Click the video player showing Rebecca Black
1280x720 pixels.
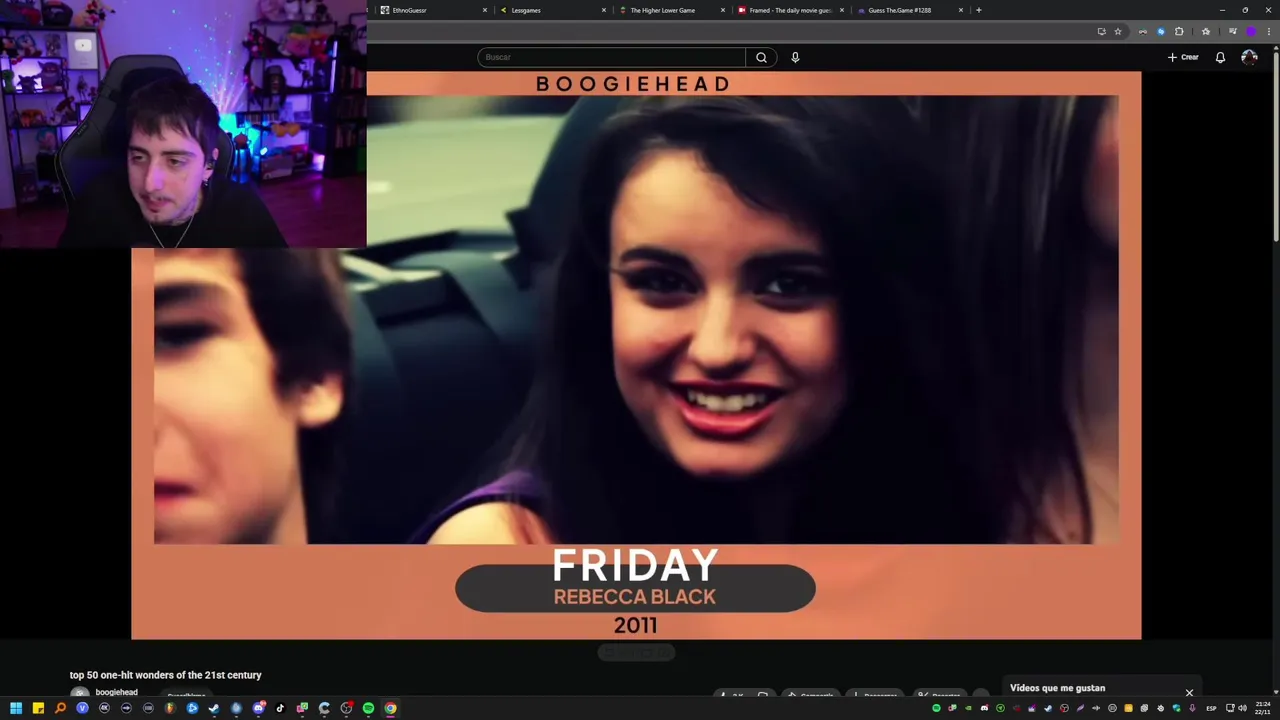point(636,355)
